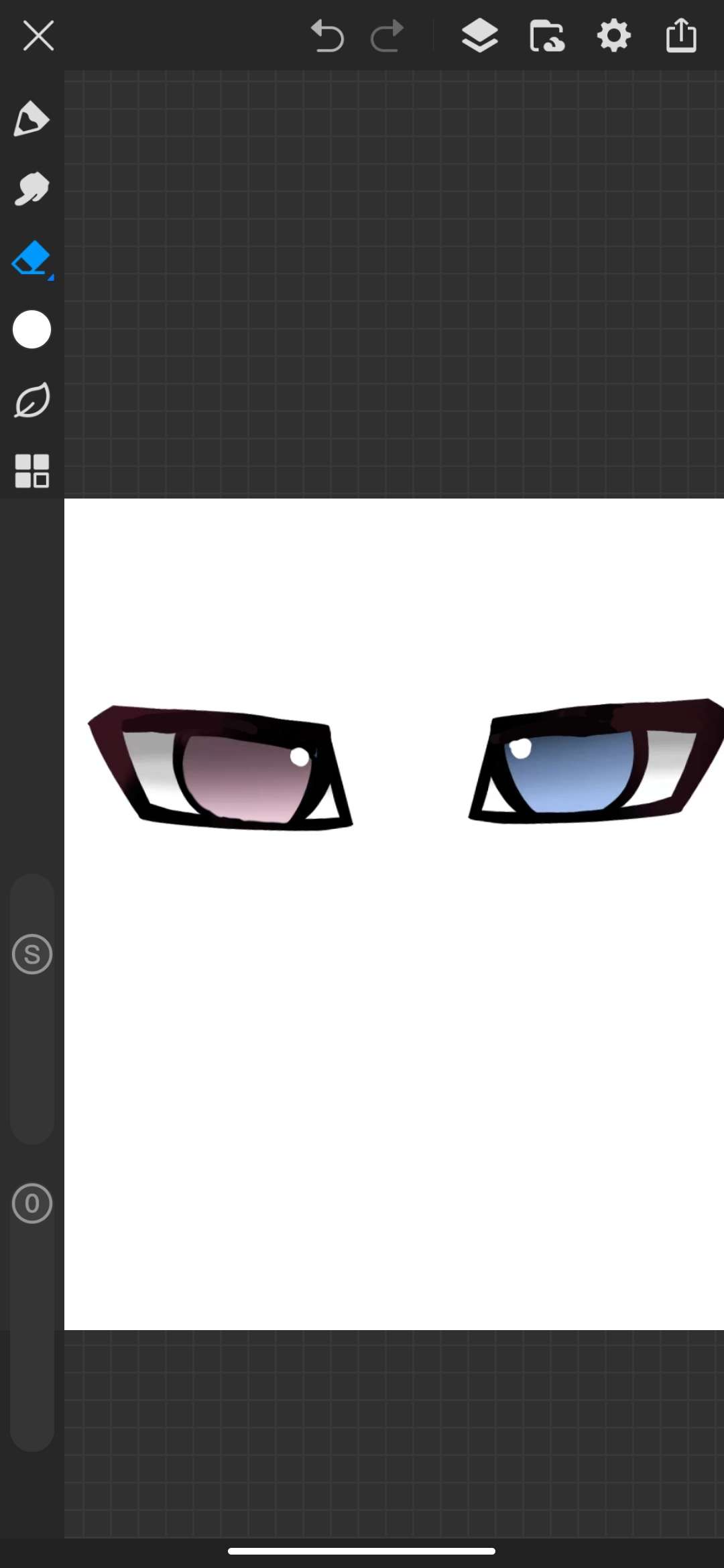The height and width of the screenshot is (1568, 724).
Task: Open the white color swatch picker
Action: click(x=32, y=330)
